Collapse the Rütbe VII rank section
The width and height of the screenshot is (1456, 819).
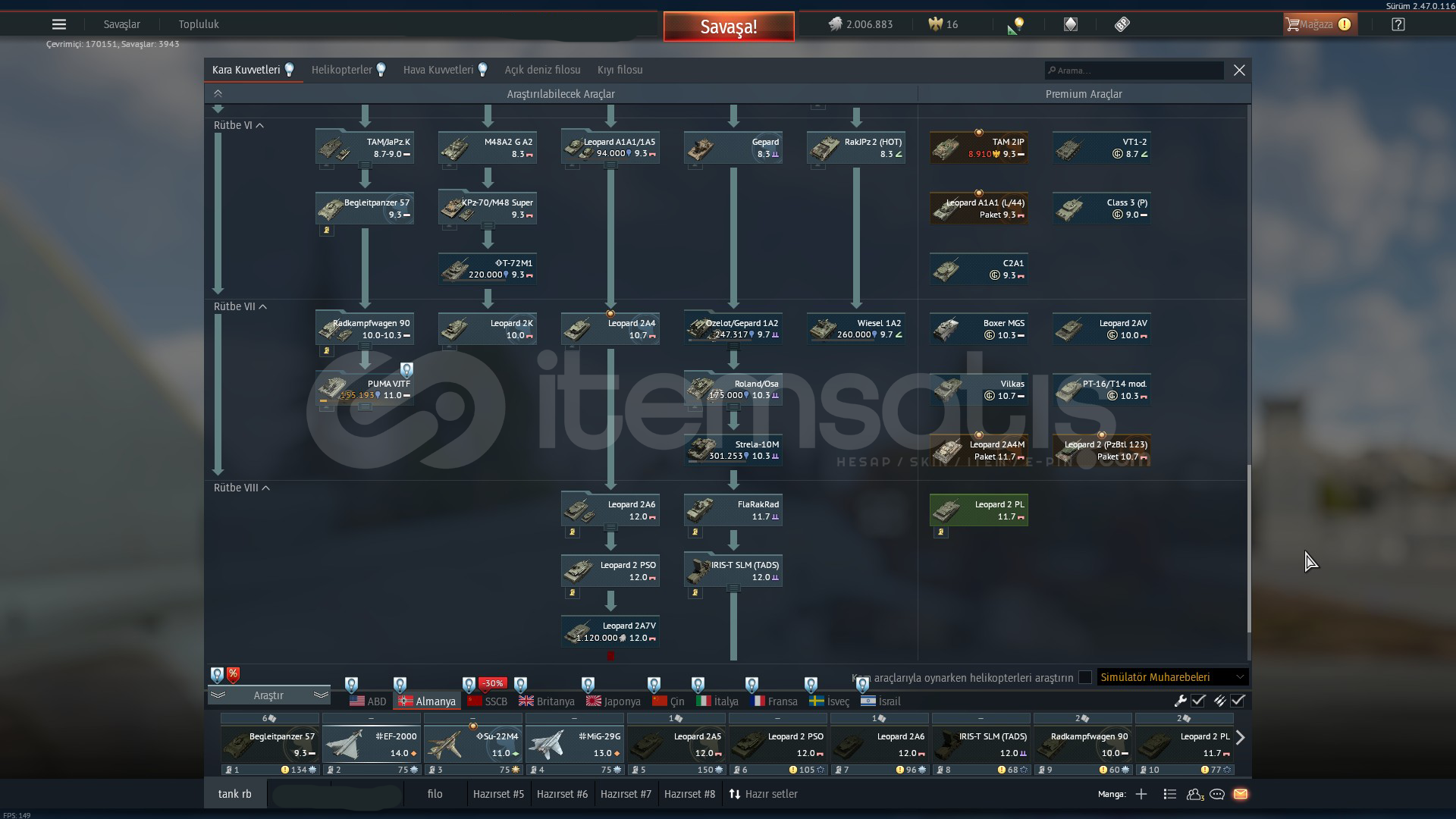click(x=240, y=306)
